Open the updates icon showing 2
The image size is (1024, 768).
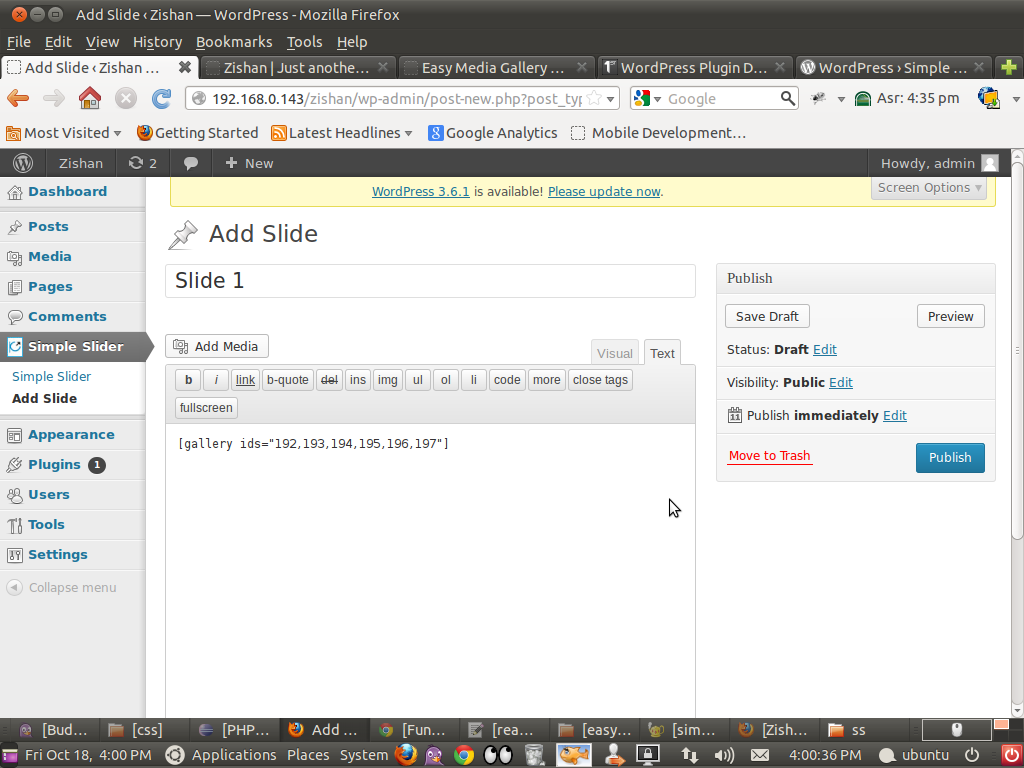coord(142,163)
